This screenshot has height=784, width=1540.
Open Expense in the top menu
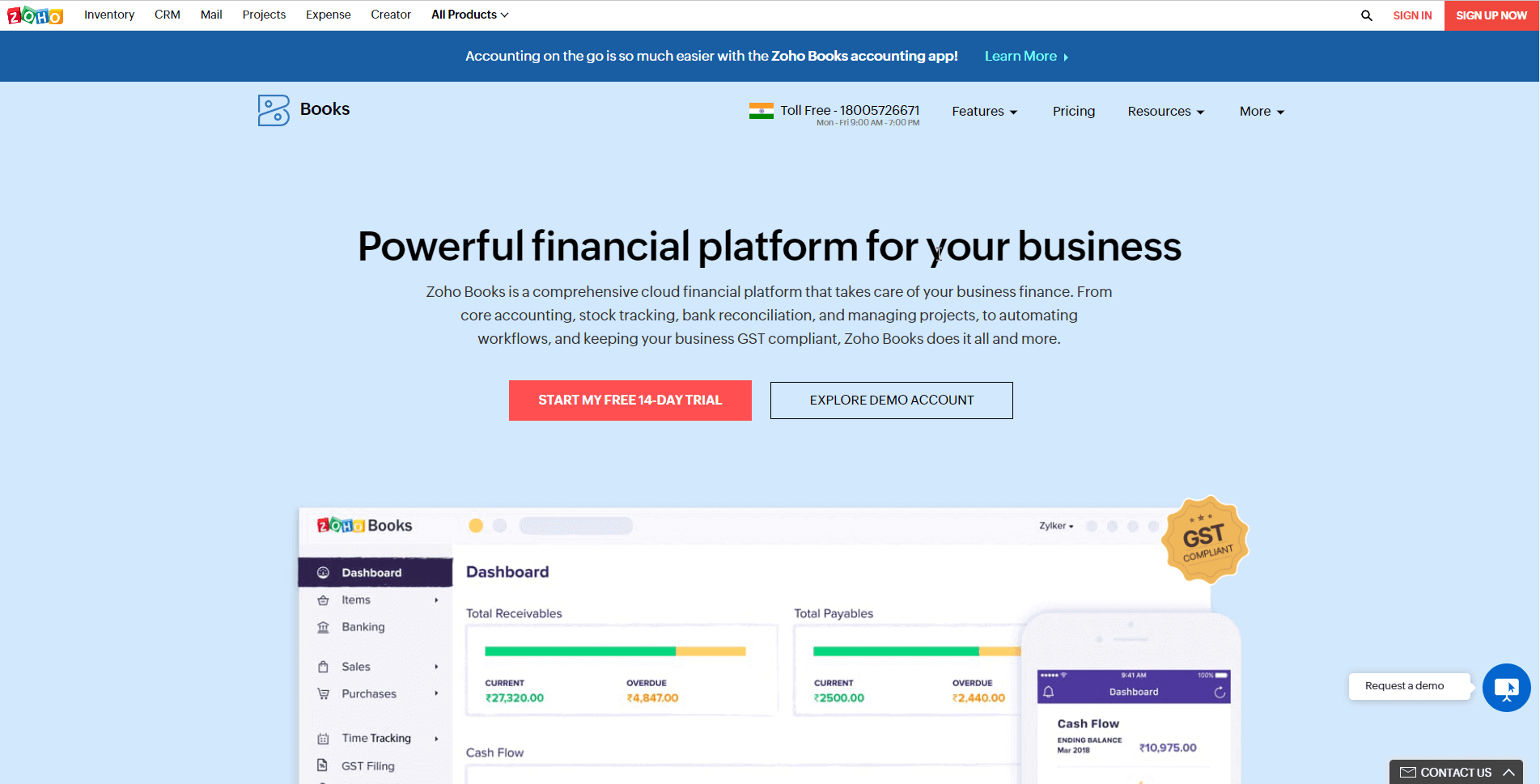pos(329,15)
